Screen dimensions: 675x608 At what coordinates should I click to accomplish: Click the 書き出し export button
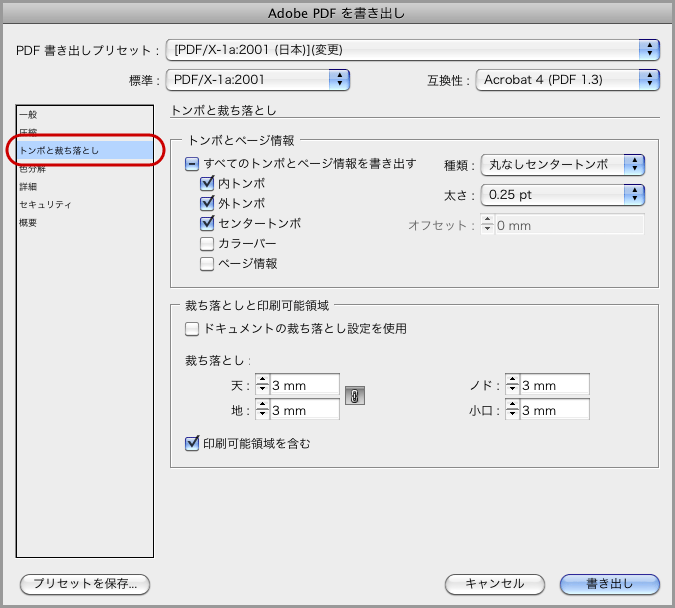(610, 584)
